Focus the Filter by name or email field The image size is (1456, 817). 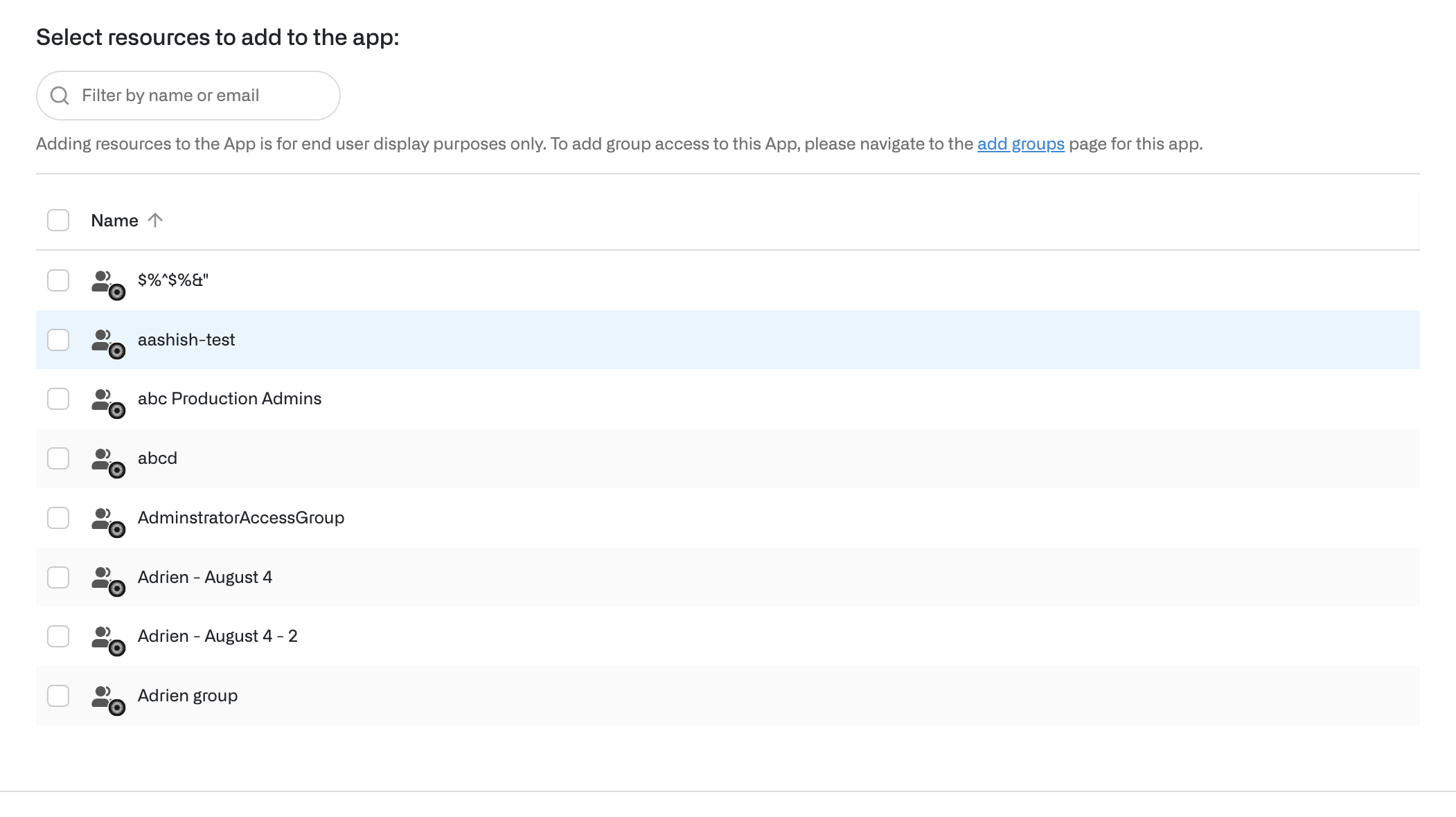[201, 96]
